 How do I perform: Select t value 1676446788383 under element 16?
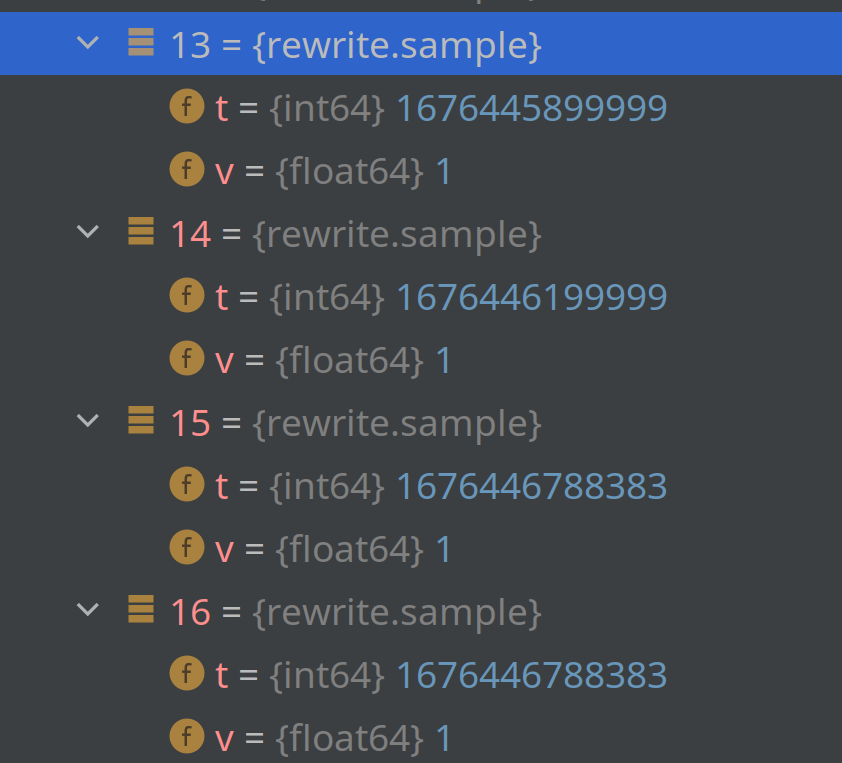coord(532,675)
